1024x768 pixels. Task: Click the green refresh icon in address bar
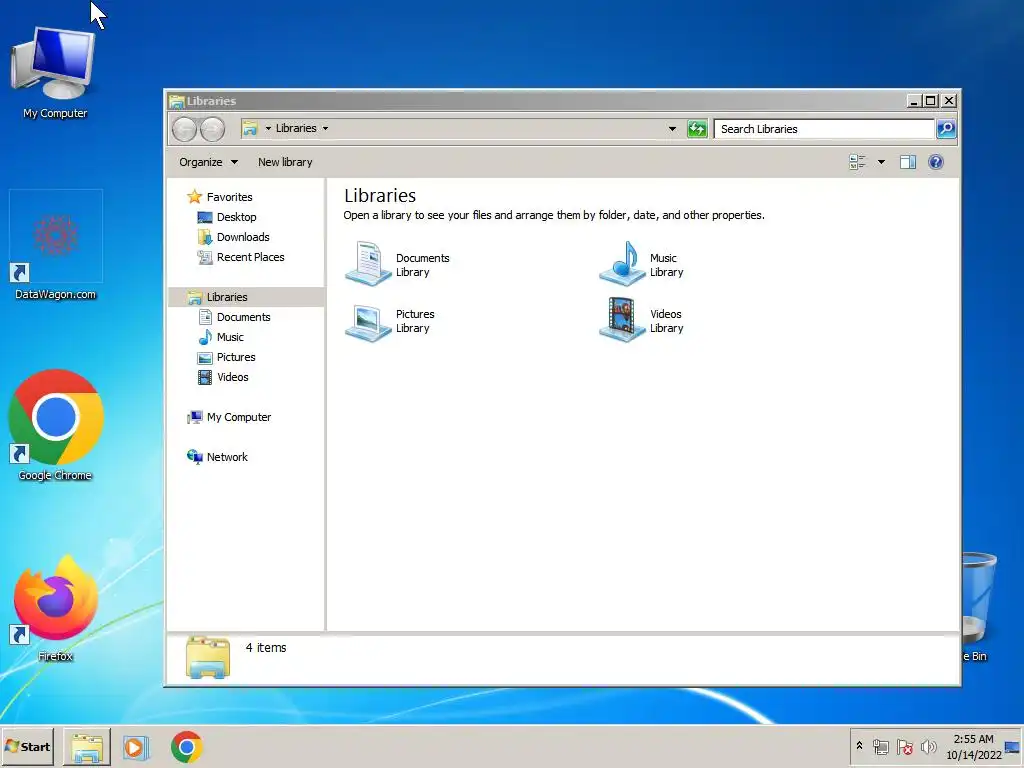[x=697, y=129]
